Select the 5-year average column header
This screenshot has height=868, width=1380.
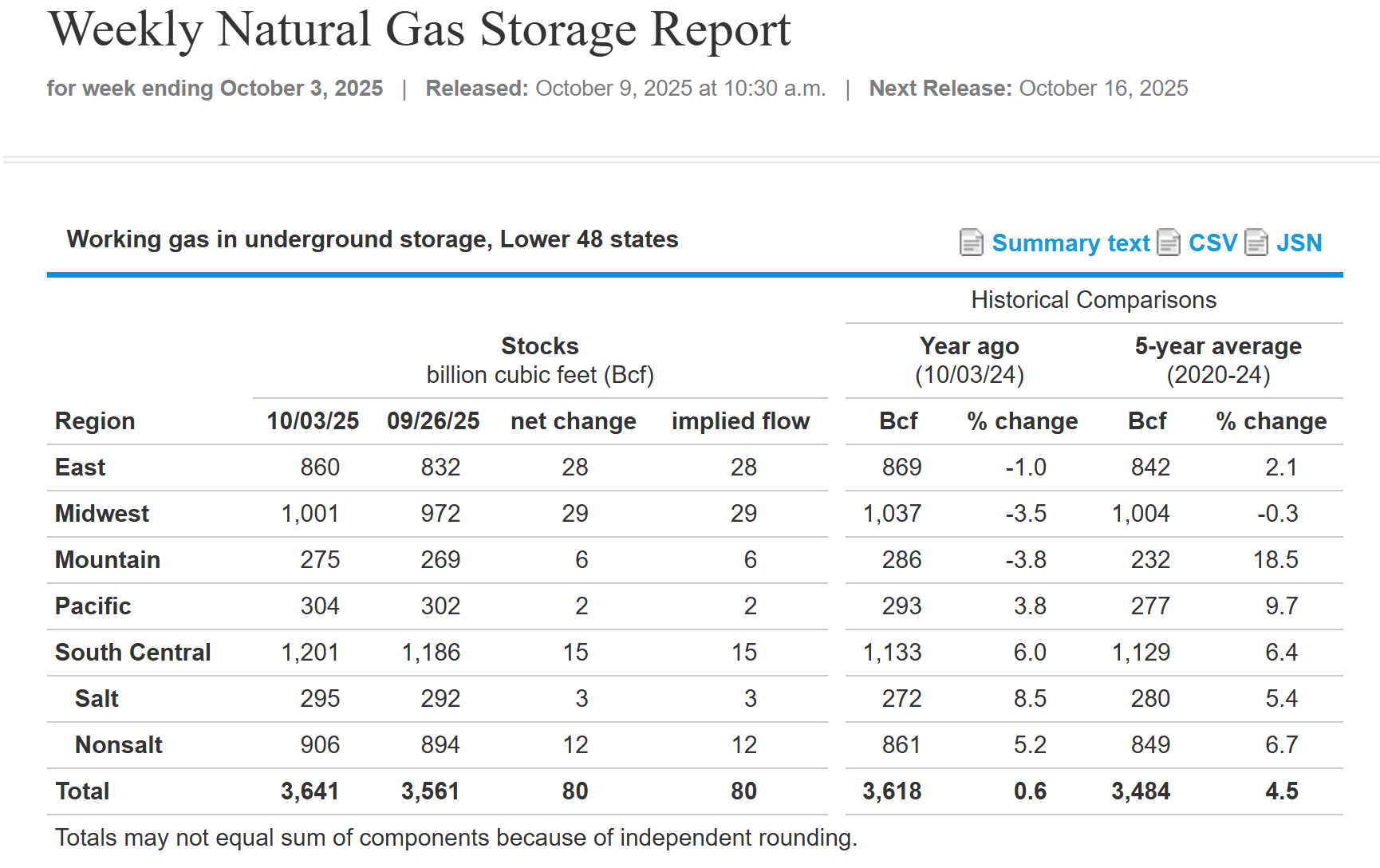[x=1218, y=345]
